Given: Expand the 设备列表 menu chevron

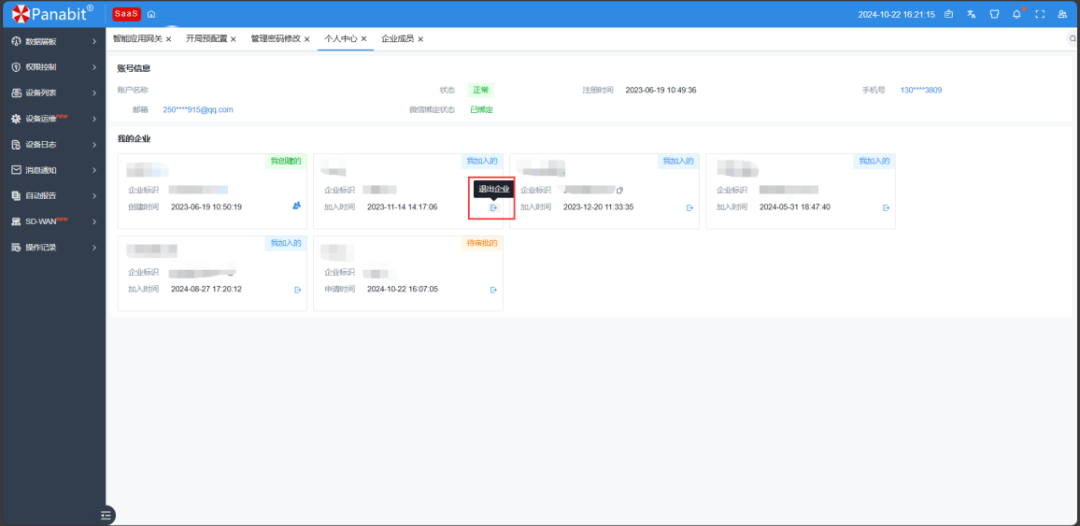Looking at the screenshot, I should click(x=94, y=93).
